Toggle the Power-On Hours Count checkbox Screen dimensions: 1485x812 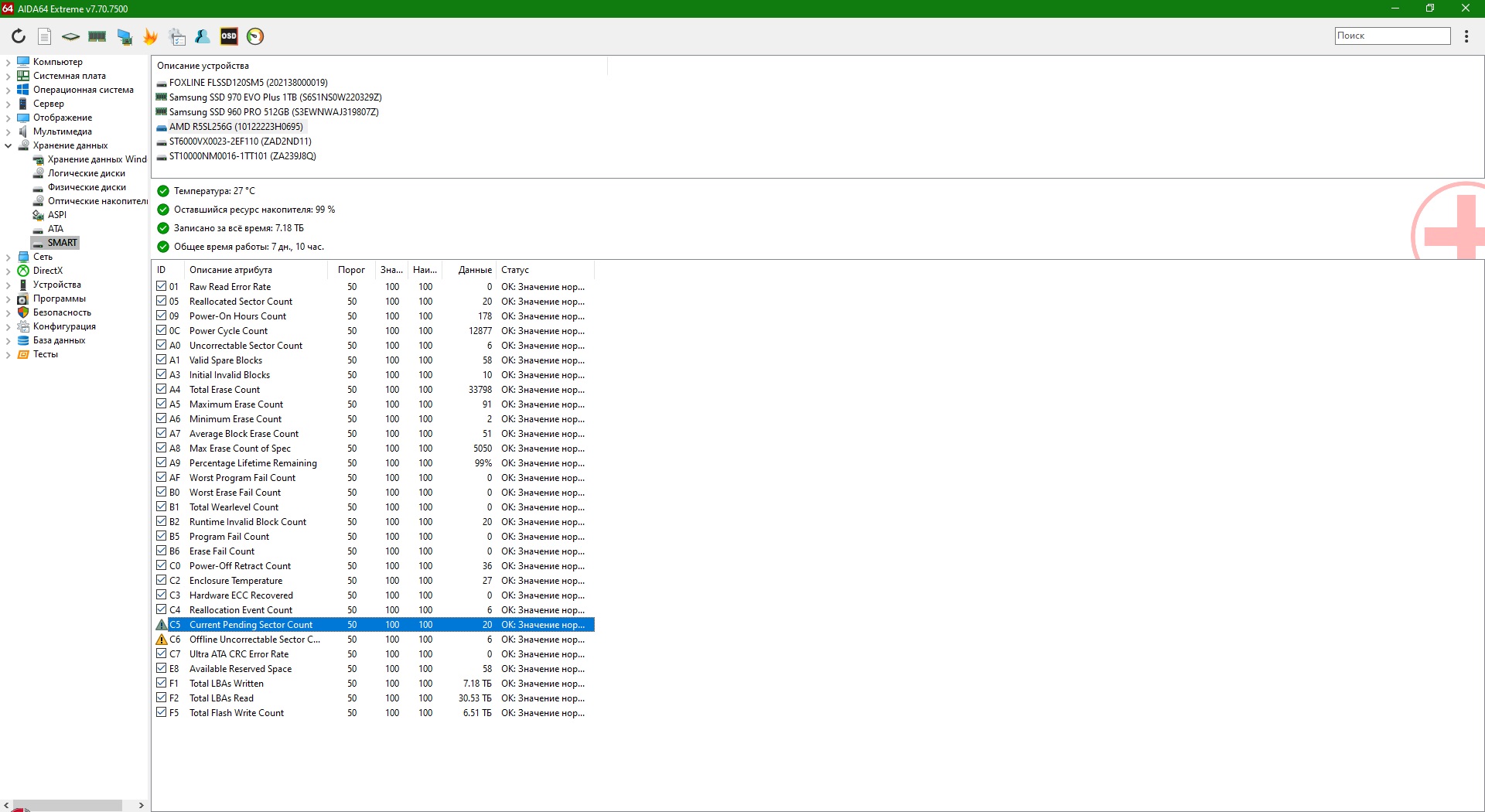point(162,316)
